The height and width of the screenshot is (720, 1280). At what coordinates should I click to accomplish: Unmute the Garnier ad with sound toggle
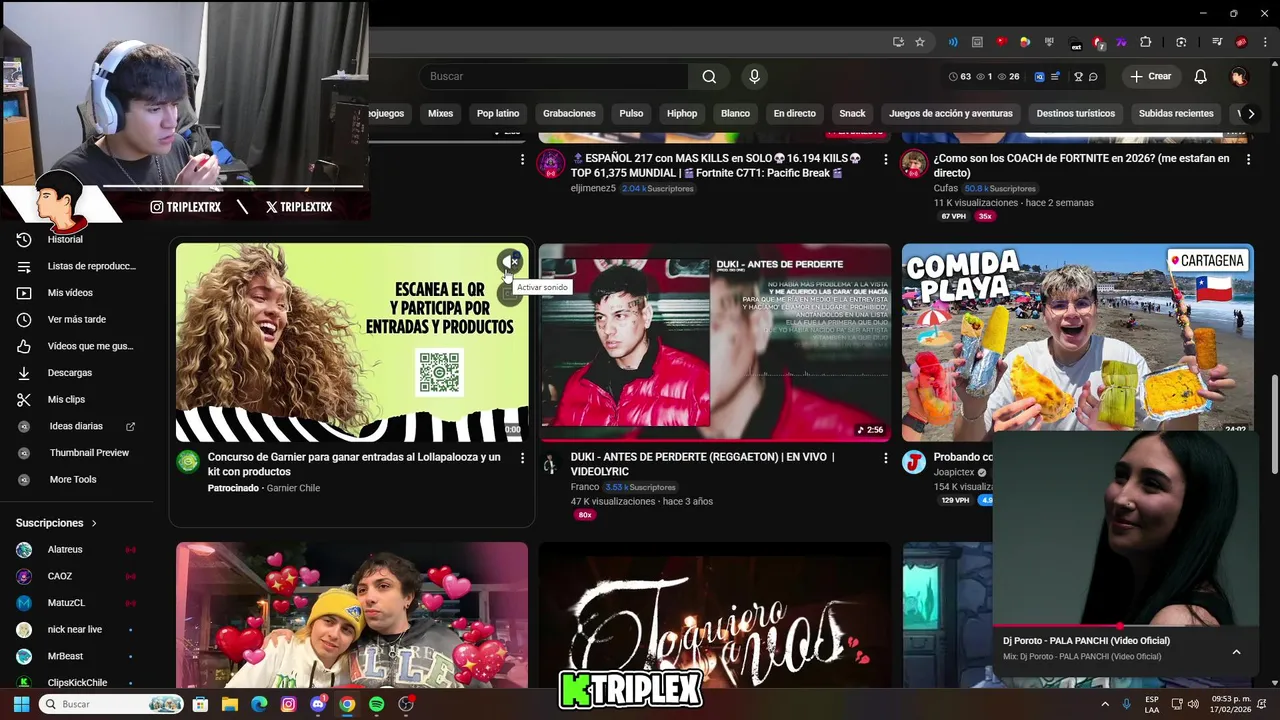click(510, 262)
